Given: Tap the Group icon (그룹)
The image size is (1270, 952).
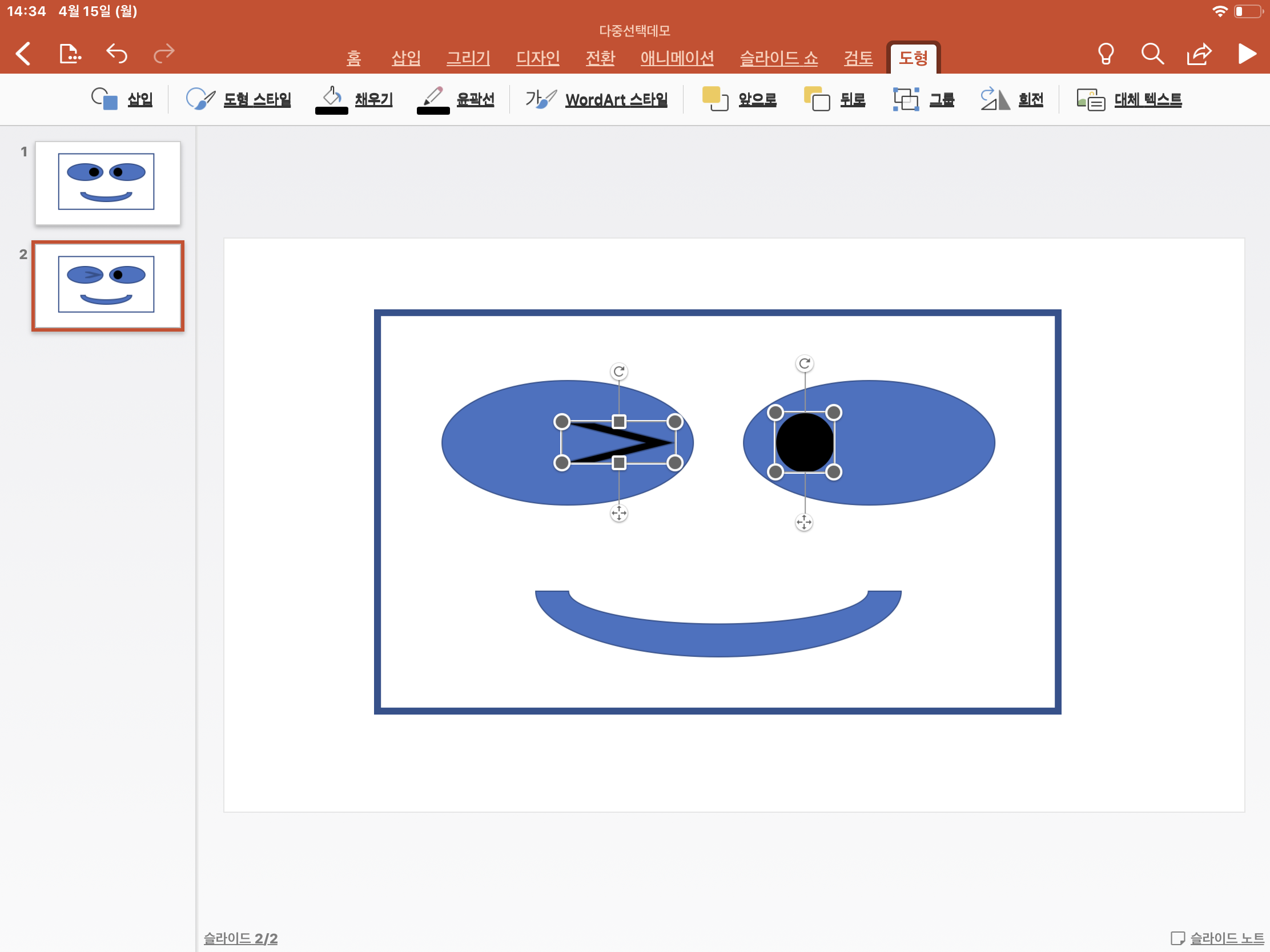Looking at the screenshot, I should pos(906,99).
